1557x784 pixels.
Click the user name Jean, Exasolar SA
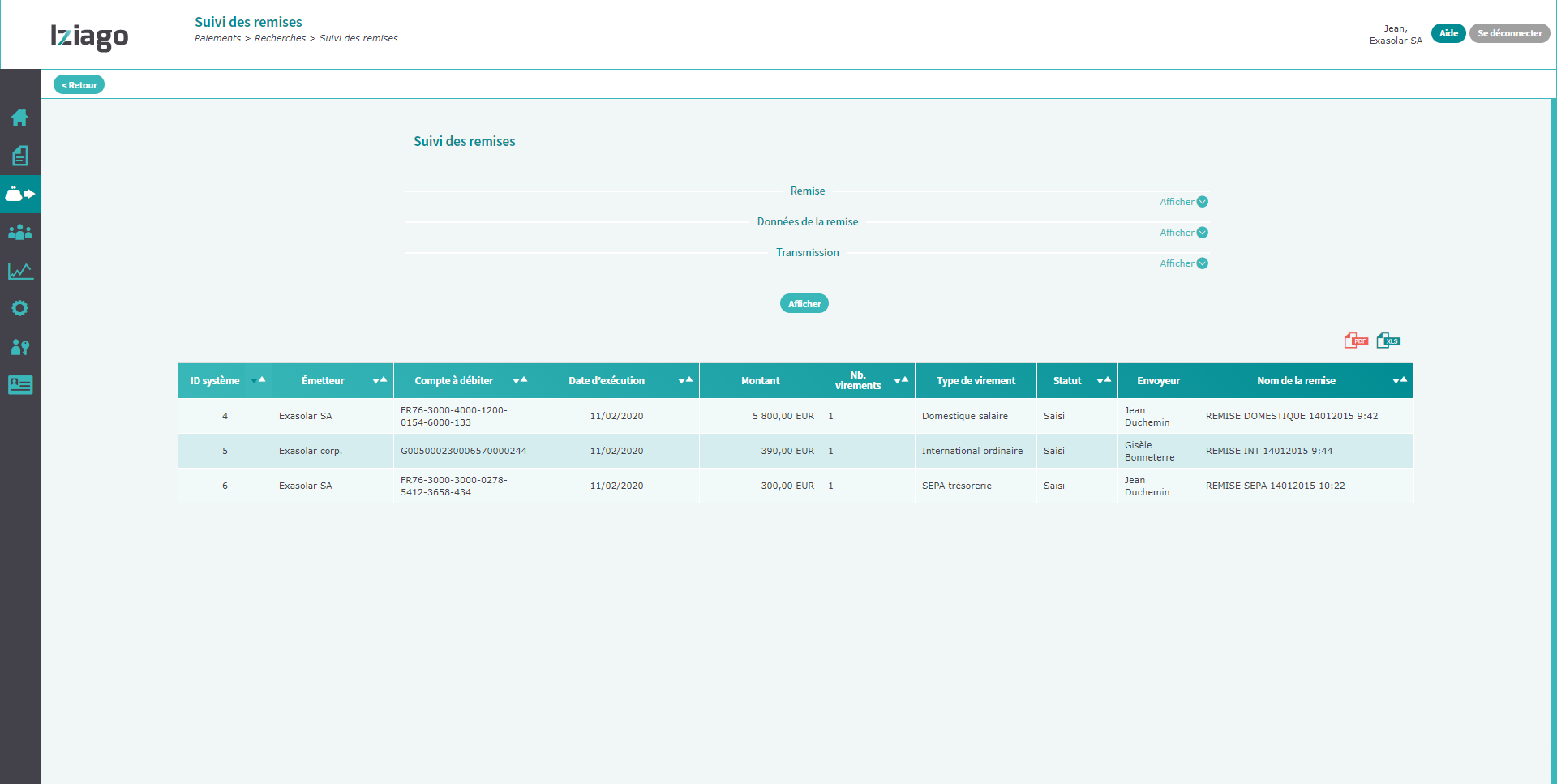(1396, 34)
